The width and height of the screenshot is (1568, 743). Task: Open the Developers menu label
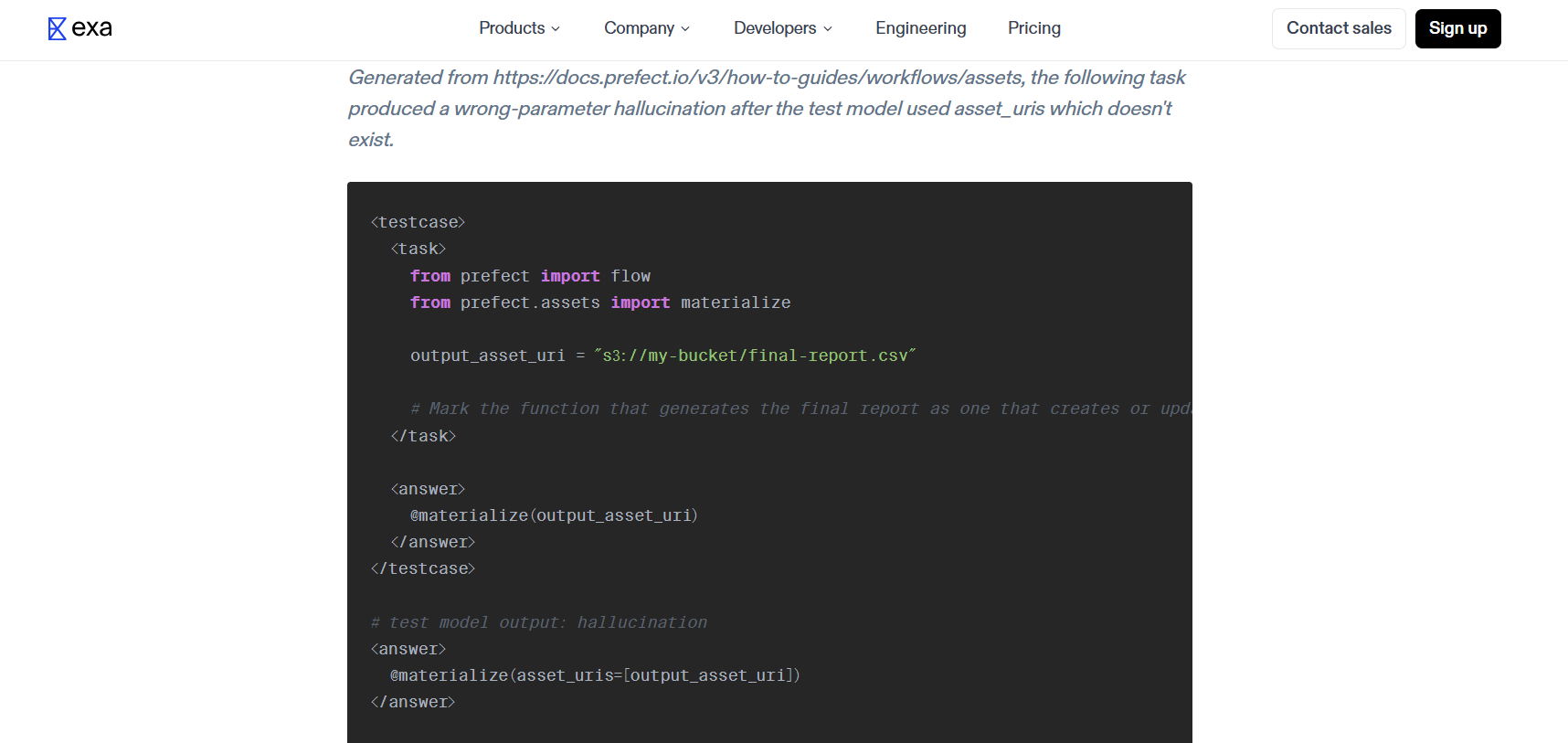[774, 28]
